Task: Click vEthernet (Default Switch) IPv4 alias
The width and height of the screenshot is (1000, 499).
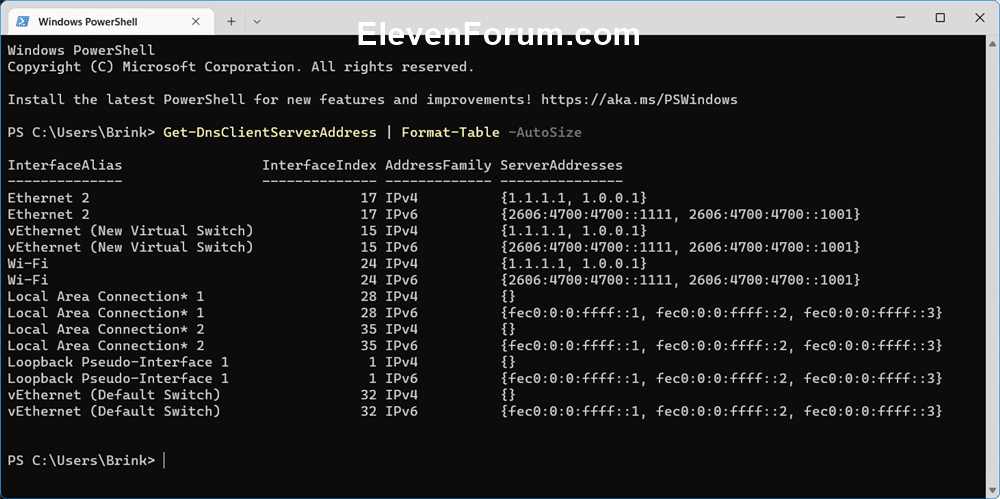Action: point(114,395)
